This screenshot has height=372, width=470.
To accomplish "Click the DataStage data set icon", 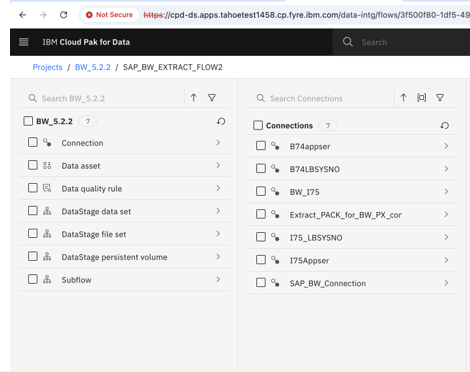I will [x=47, y=211].
